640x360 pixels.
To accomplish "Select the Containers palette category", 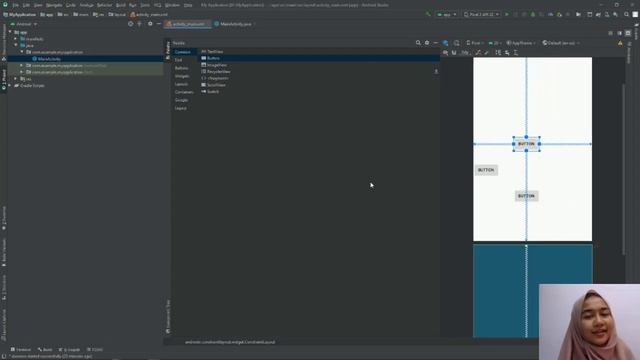I will [x=184, y=92].
